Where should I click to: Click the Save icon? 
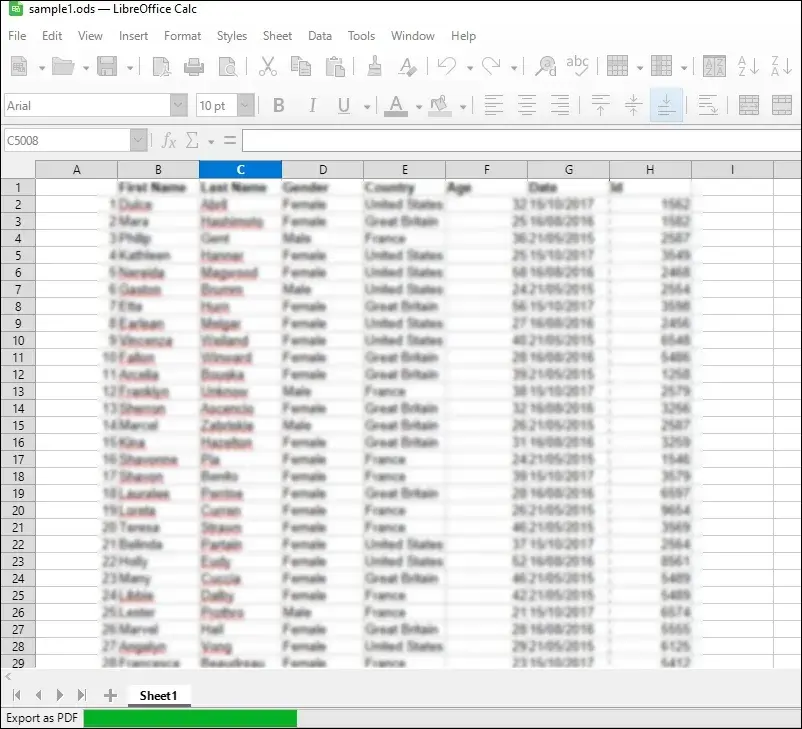click(x=107, y=67)
